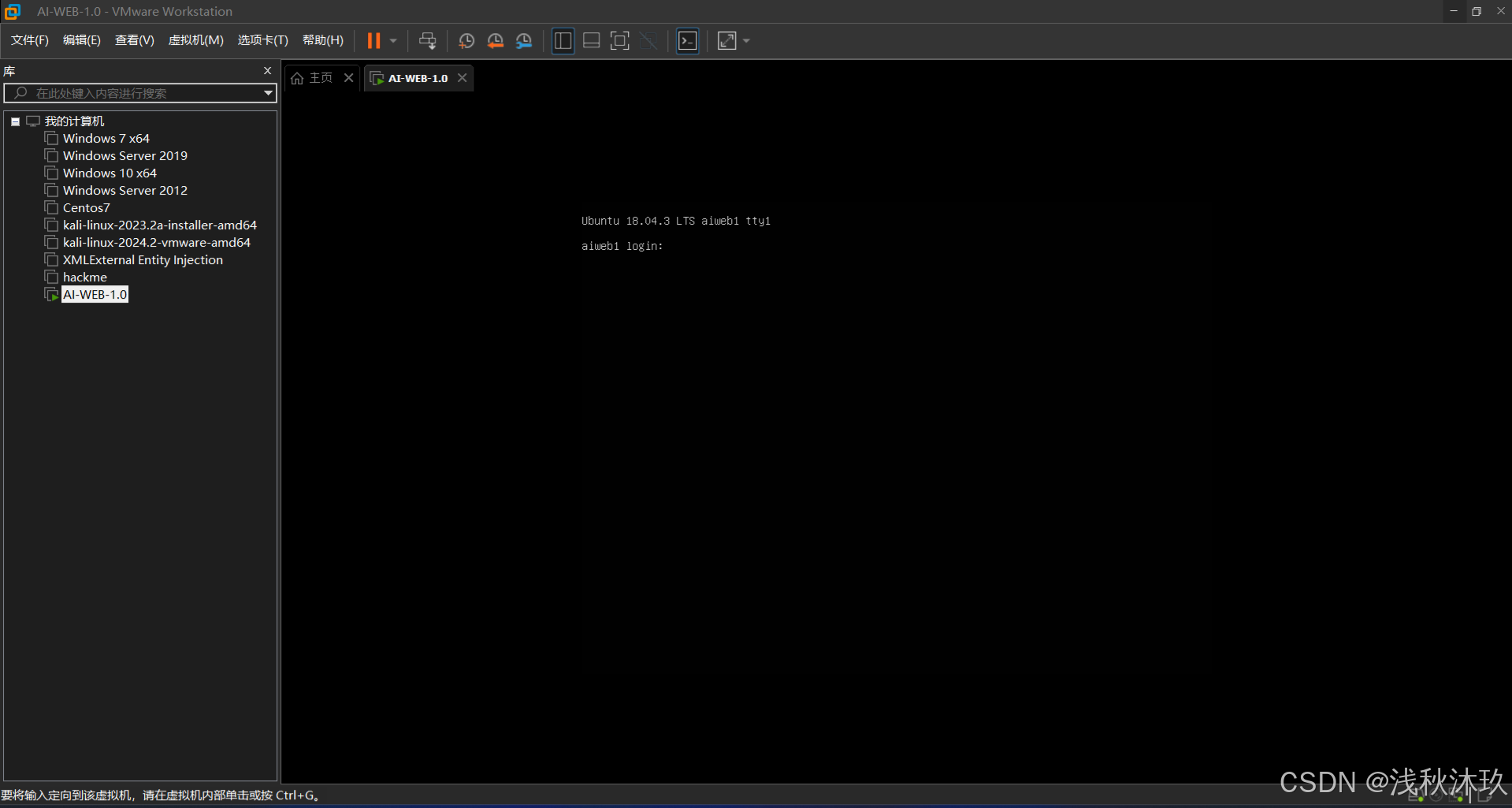The height and width of the screenshot is (808, 1512).
Task: Select the Windows Server 2012 virtual machine
Action: click(x=125, y=191)
